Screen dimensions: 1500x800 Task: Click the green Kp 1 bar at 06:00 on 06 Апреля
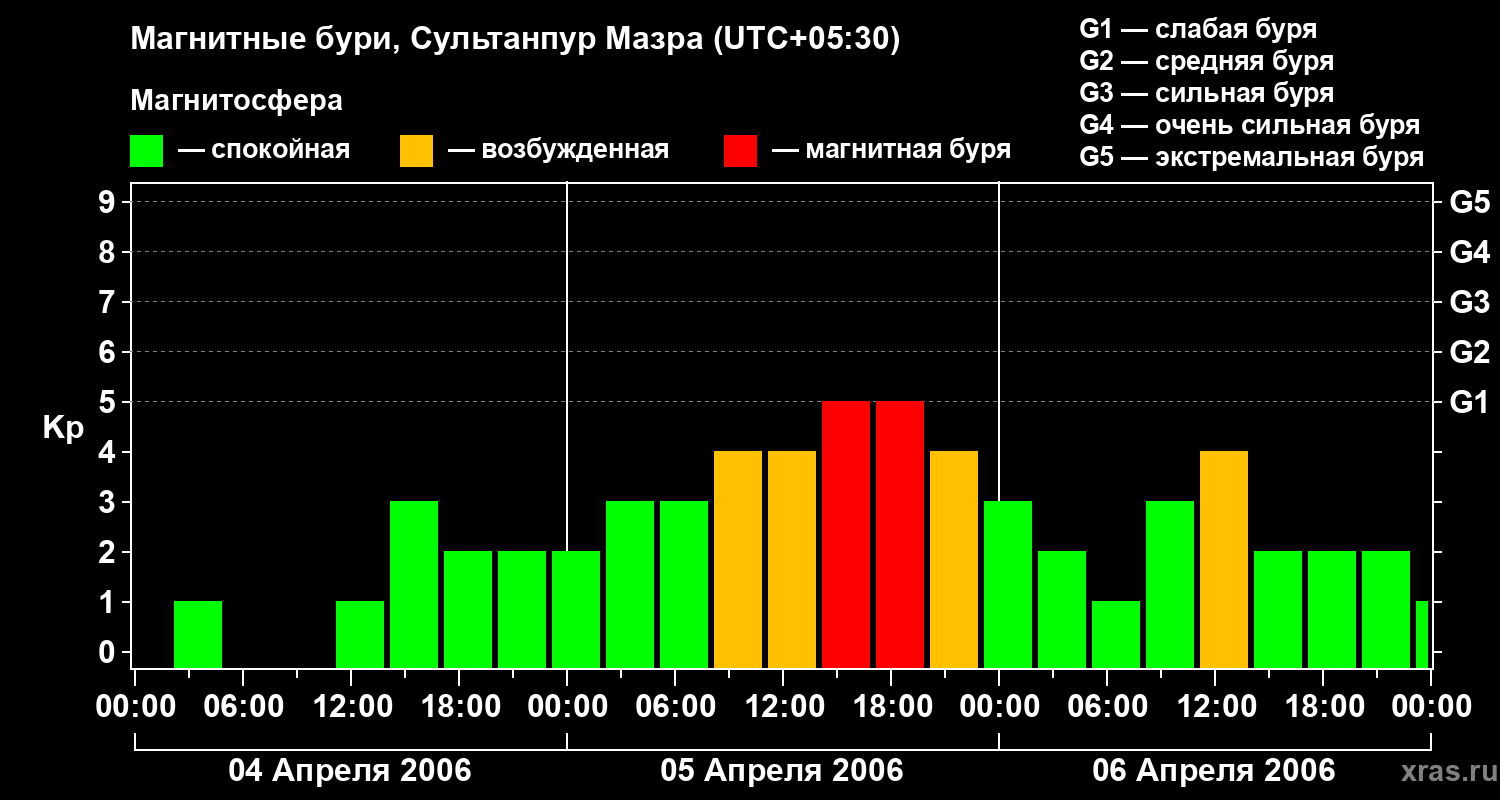coord(1116,634)
